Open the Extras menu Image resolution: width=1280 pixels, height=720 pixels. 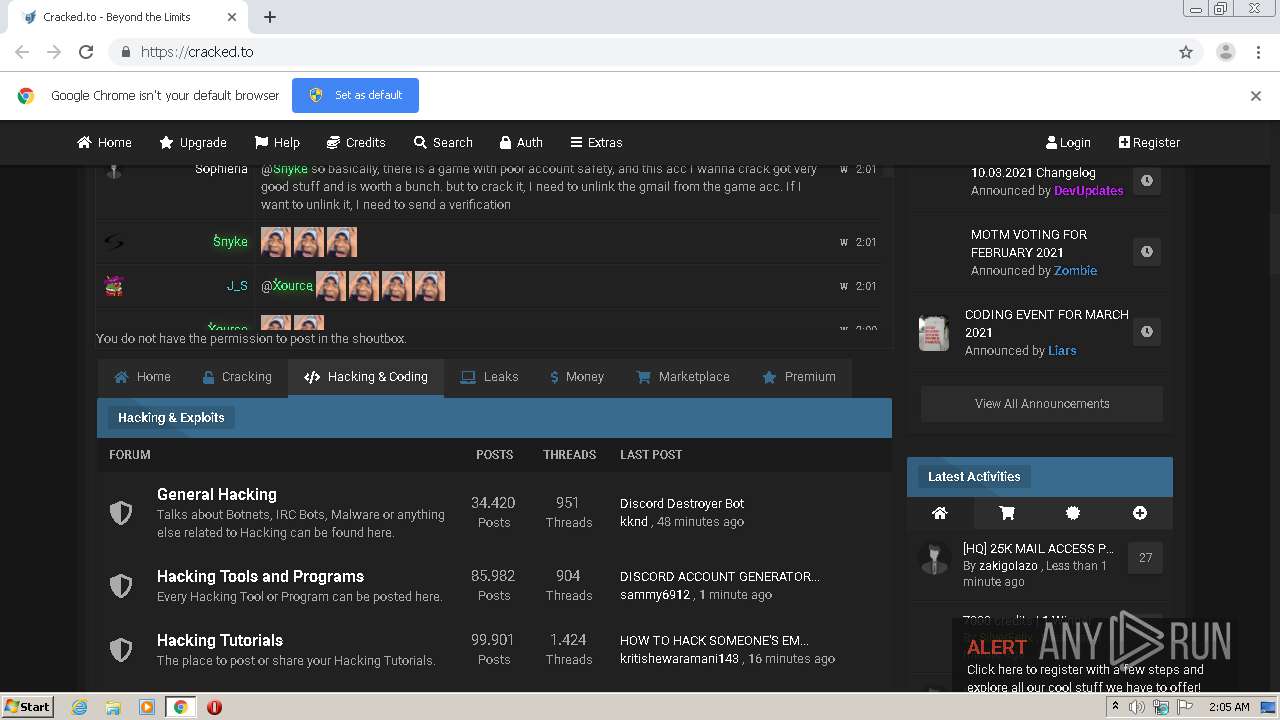click(596, 142)
